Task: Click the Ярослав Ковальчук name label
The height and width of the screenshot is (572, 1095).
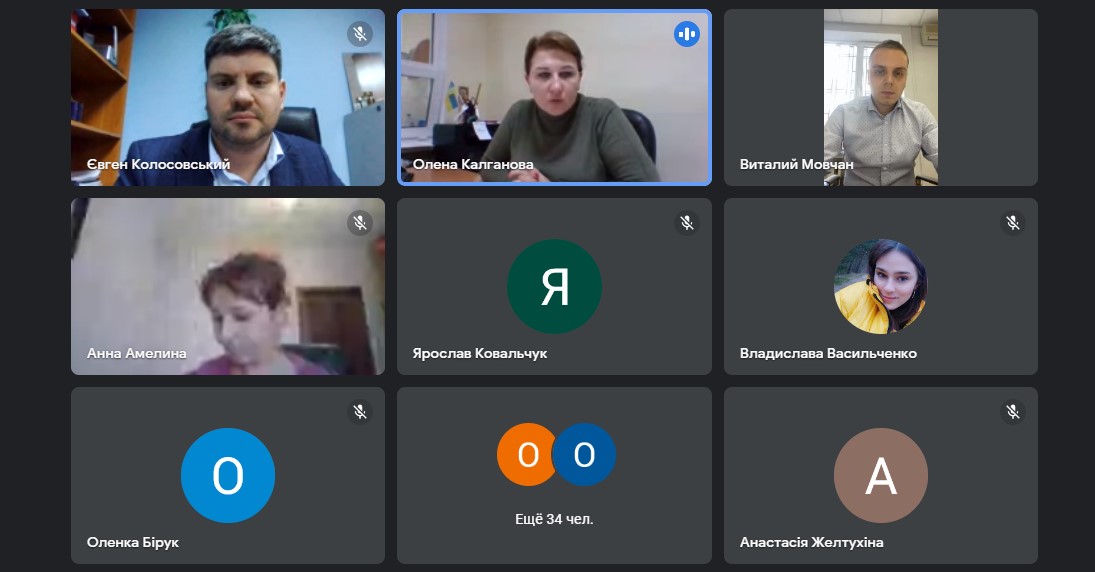Action: tap(480, 353)
